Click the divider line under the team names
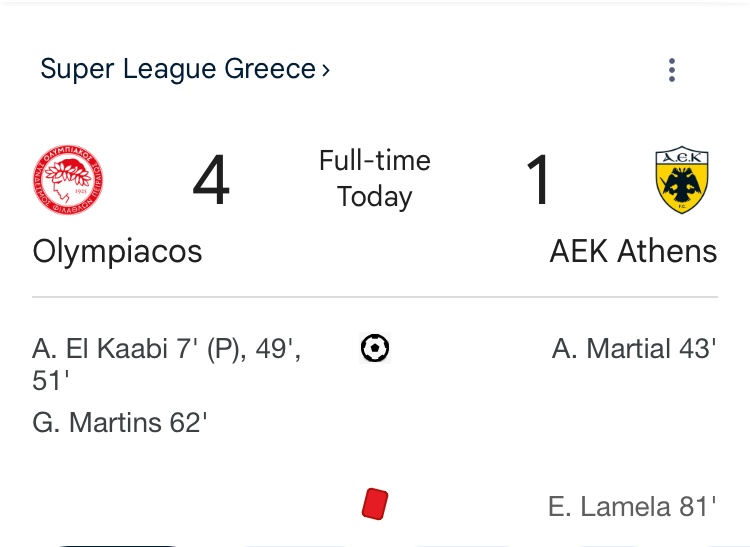750x547 pixels. (375, 297)
